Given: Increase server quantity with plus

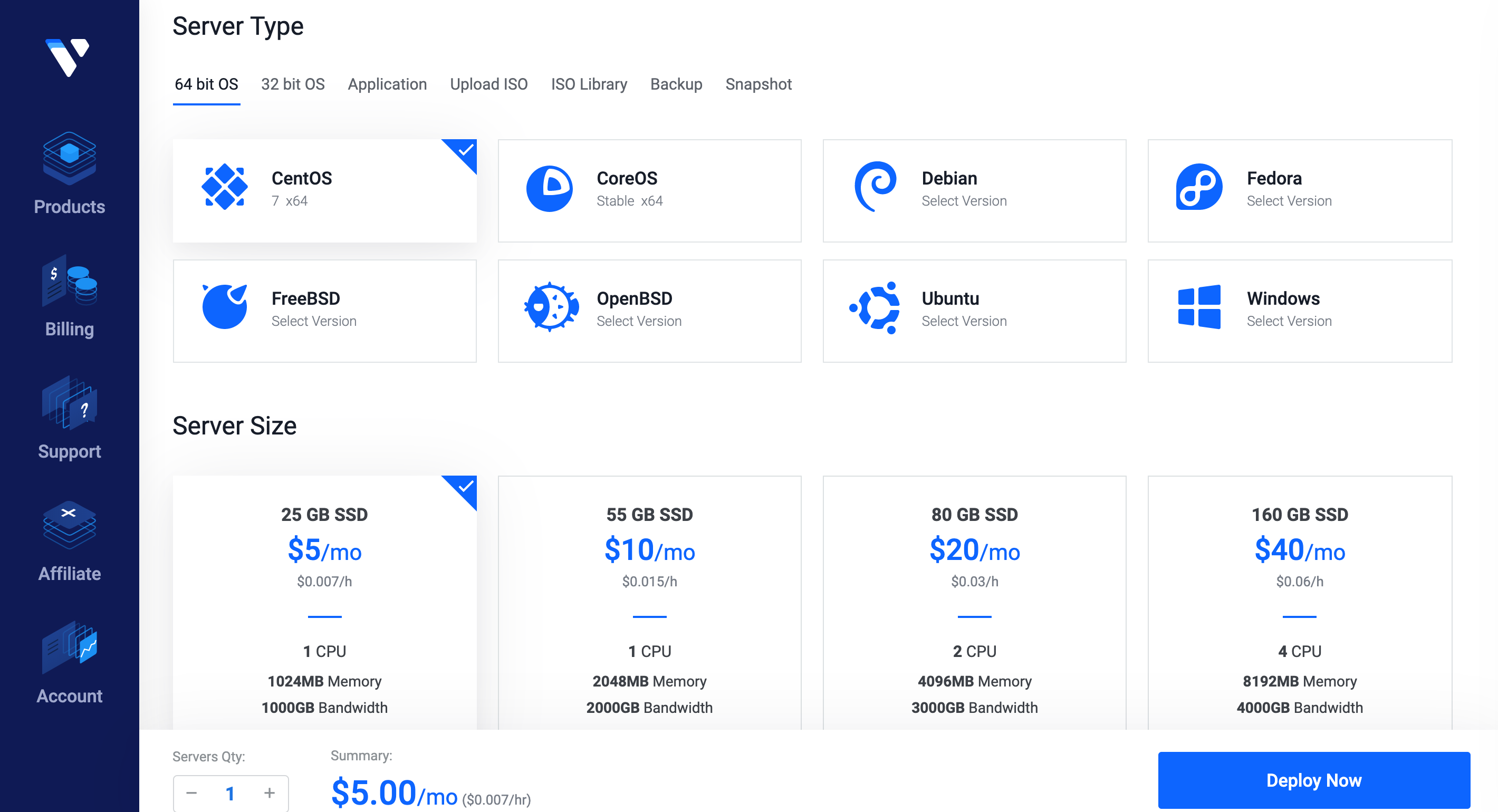Looking at the screenshot, I should 269,793.
